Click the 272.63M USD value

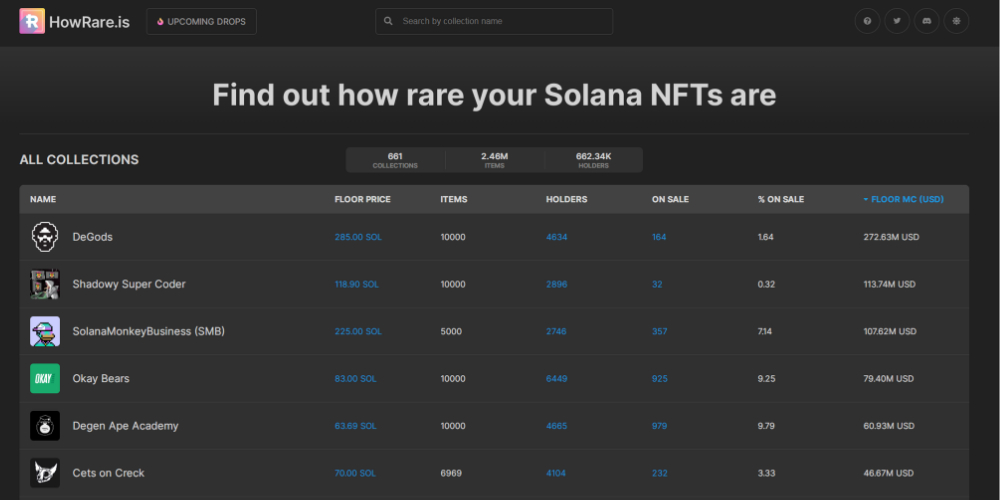point(892,237)
